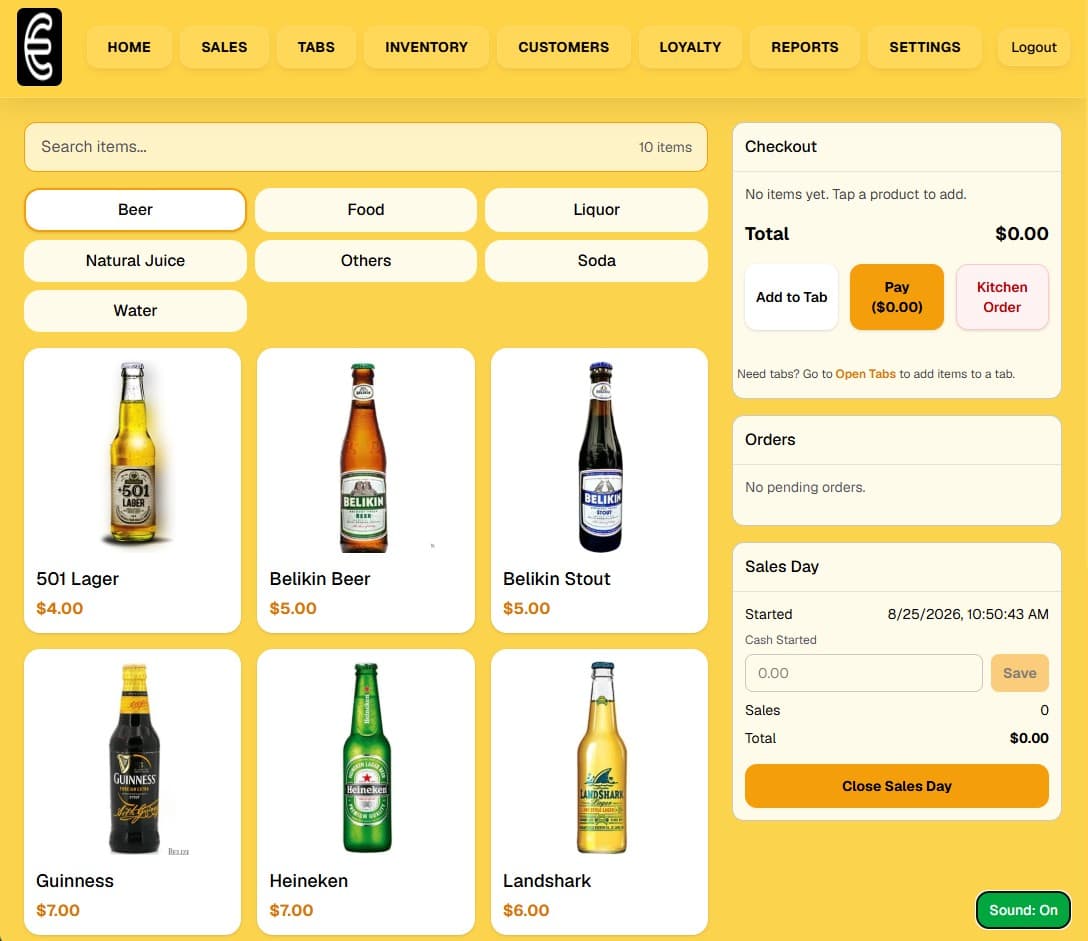Tap the Guinness bottle image
This screenshot has width=1088, height=941.
[135, 758]
